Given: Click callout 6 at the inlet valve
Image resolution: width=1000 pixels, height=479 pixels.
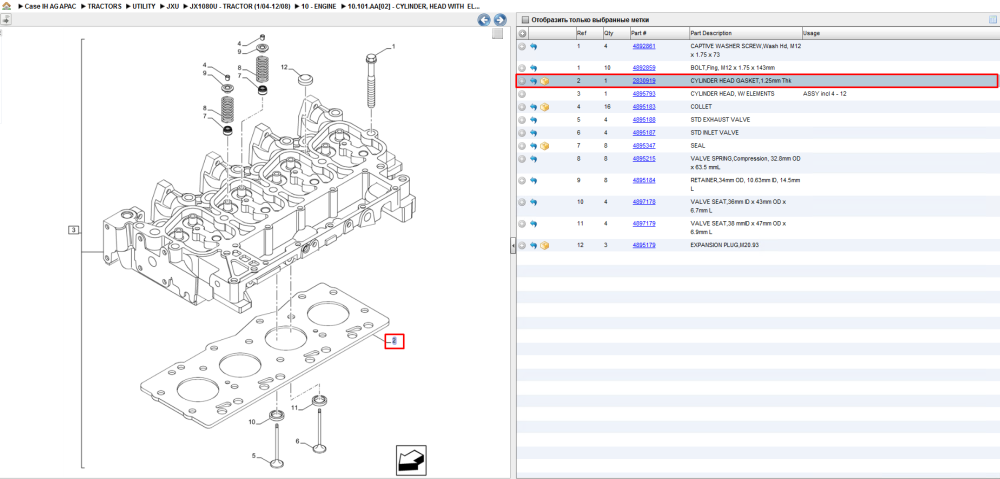Looking at the screenshot, I should click(297, 441).
